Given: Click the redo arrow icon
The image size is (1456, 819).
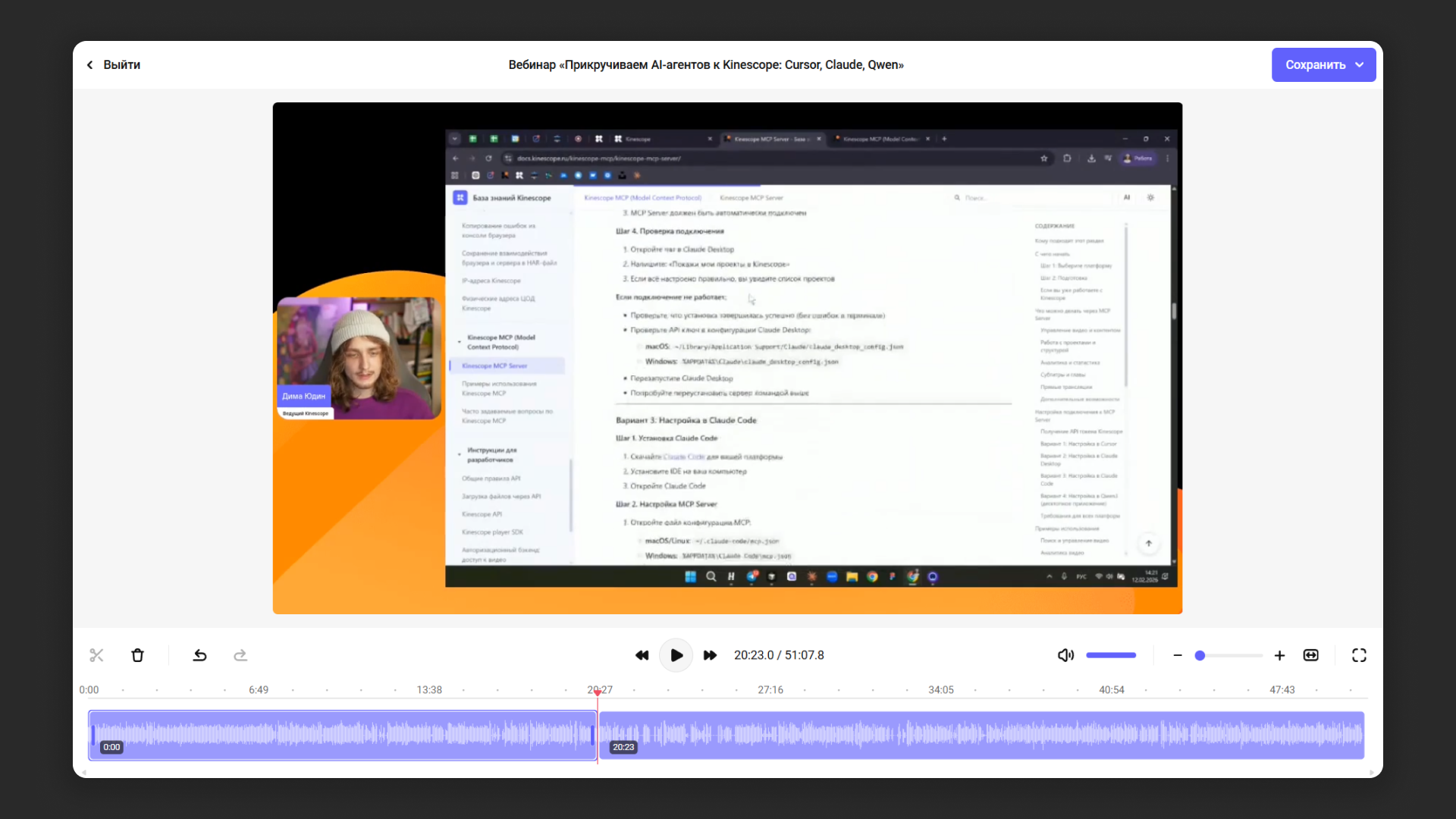Looking at the screenshot, I should [x=240, y=655].
